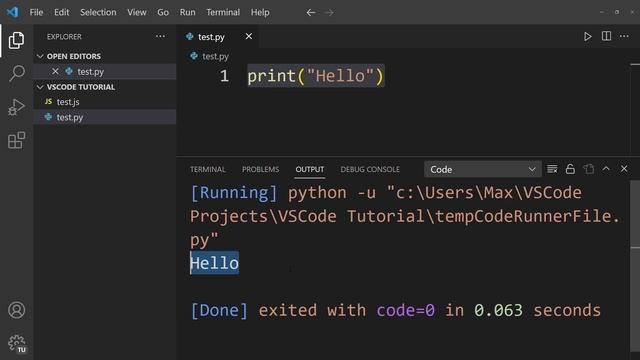This screenshot has height=360, width=640.
Task: Open the Explorer view in activity bar
Action: click(x=16, y=40)
